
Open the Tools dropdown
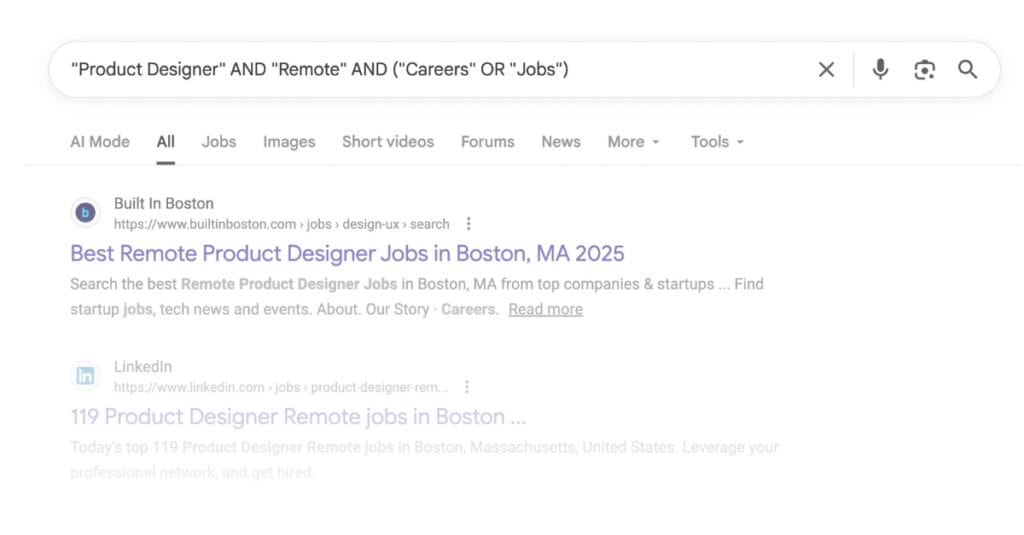point(717,142)
